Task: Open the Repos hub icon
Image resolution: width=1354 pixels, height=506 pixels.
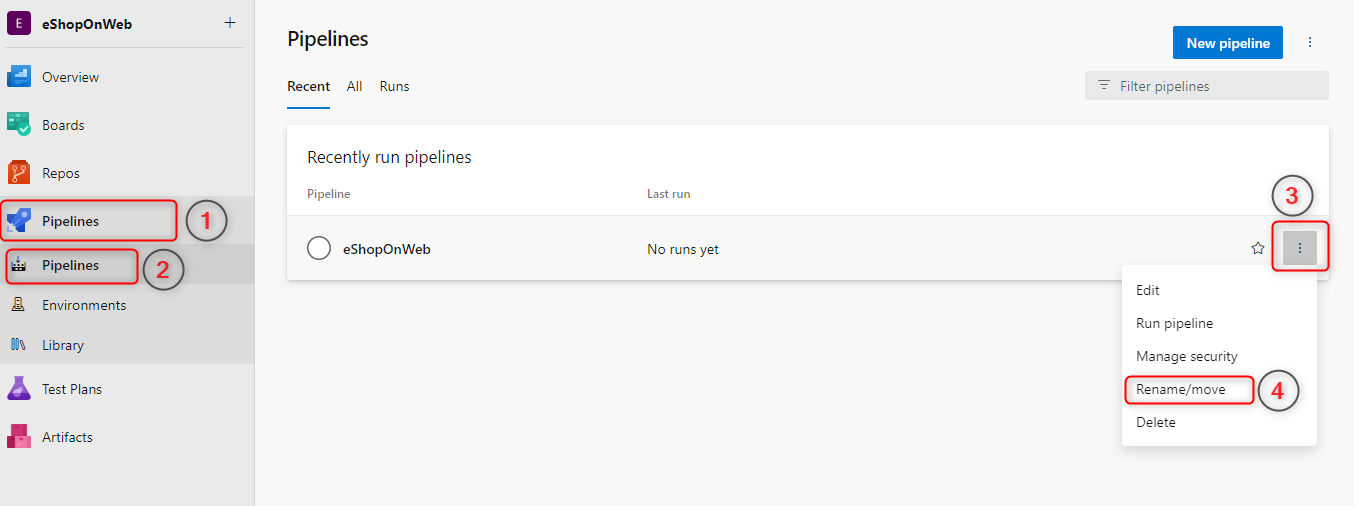Action: [x=19, y=173]
